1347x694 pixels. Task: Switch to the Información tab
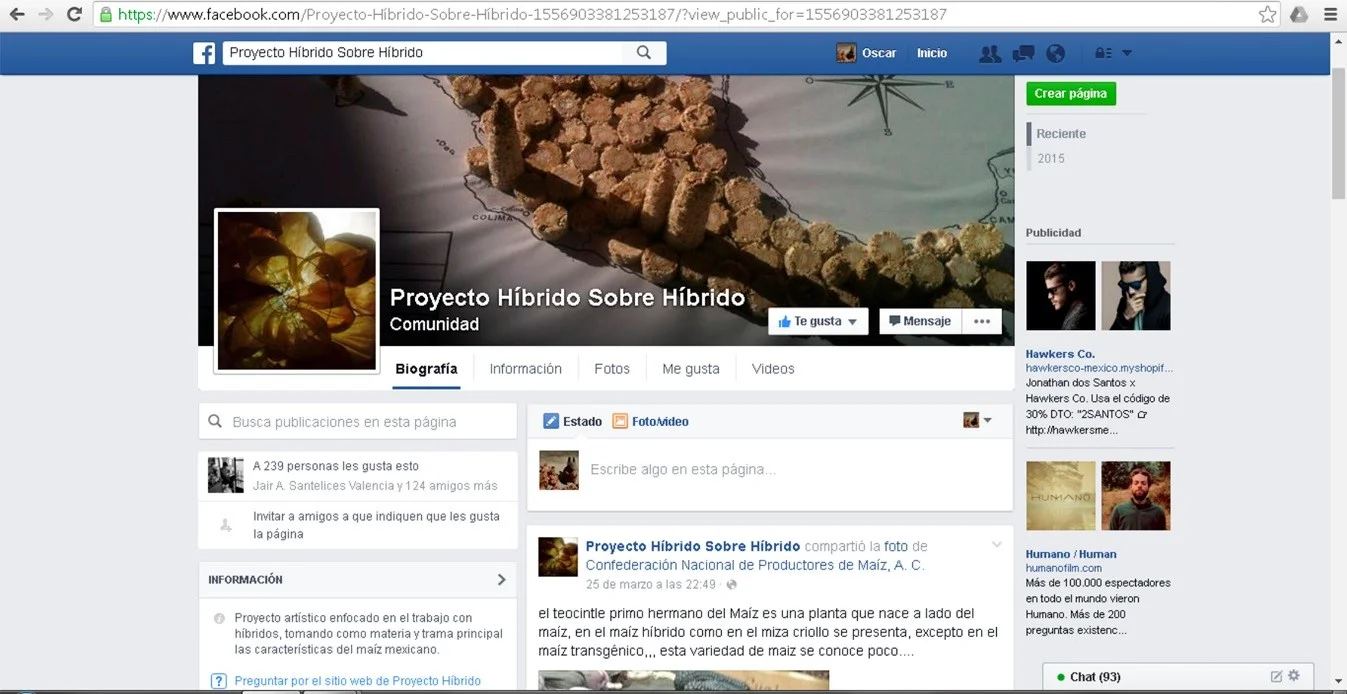point(526,368)
